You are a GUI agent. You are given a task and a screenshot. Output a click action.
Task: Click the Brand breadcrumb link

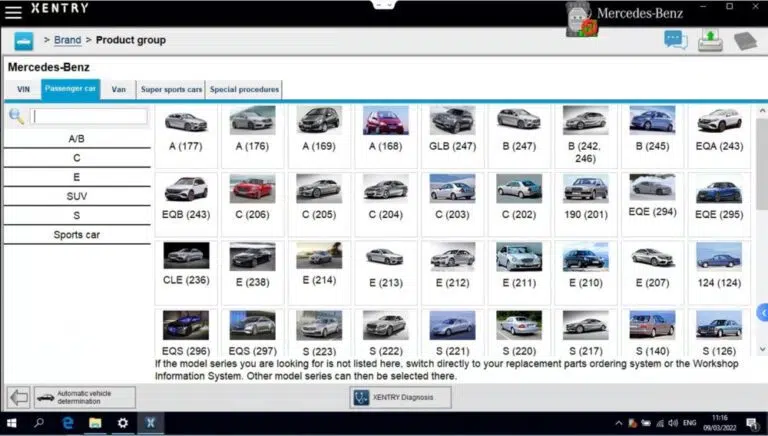point(67,40)
